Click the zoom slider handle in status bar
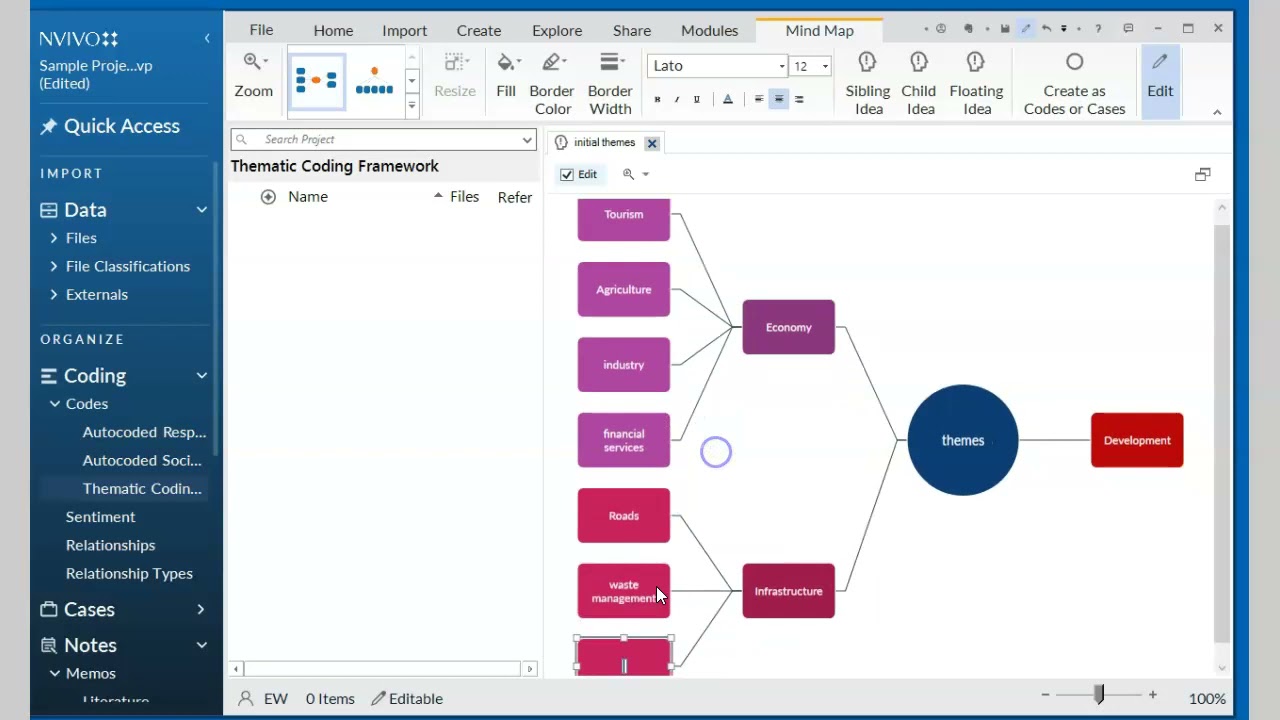This screenshot has height=720, width=1280. [1099, 694]
